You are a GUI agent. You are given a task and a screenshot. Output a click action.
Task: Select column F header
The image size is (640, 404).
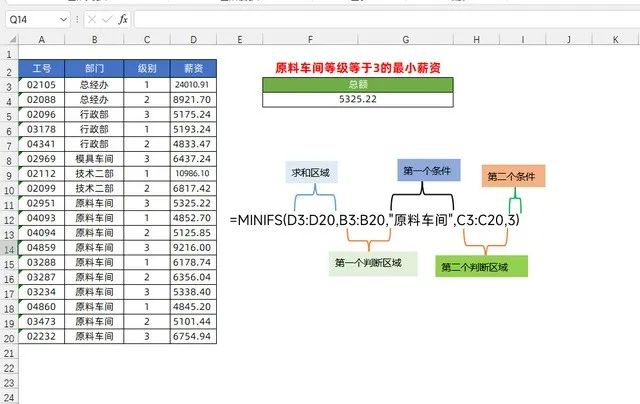312,40
